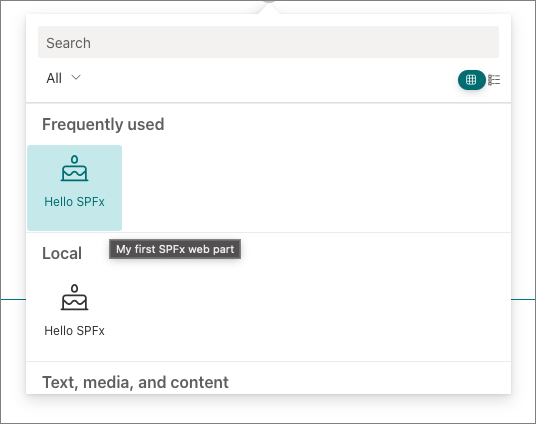Click the Frequently used heading

pos(103,124)
